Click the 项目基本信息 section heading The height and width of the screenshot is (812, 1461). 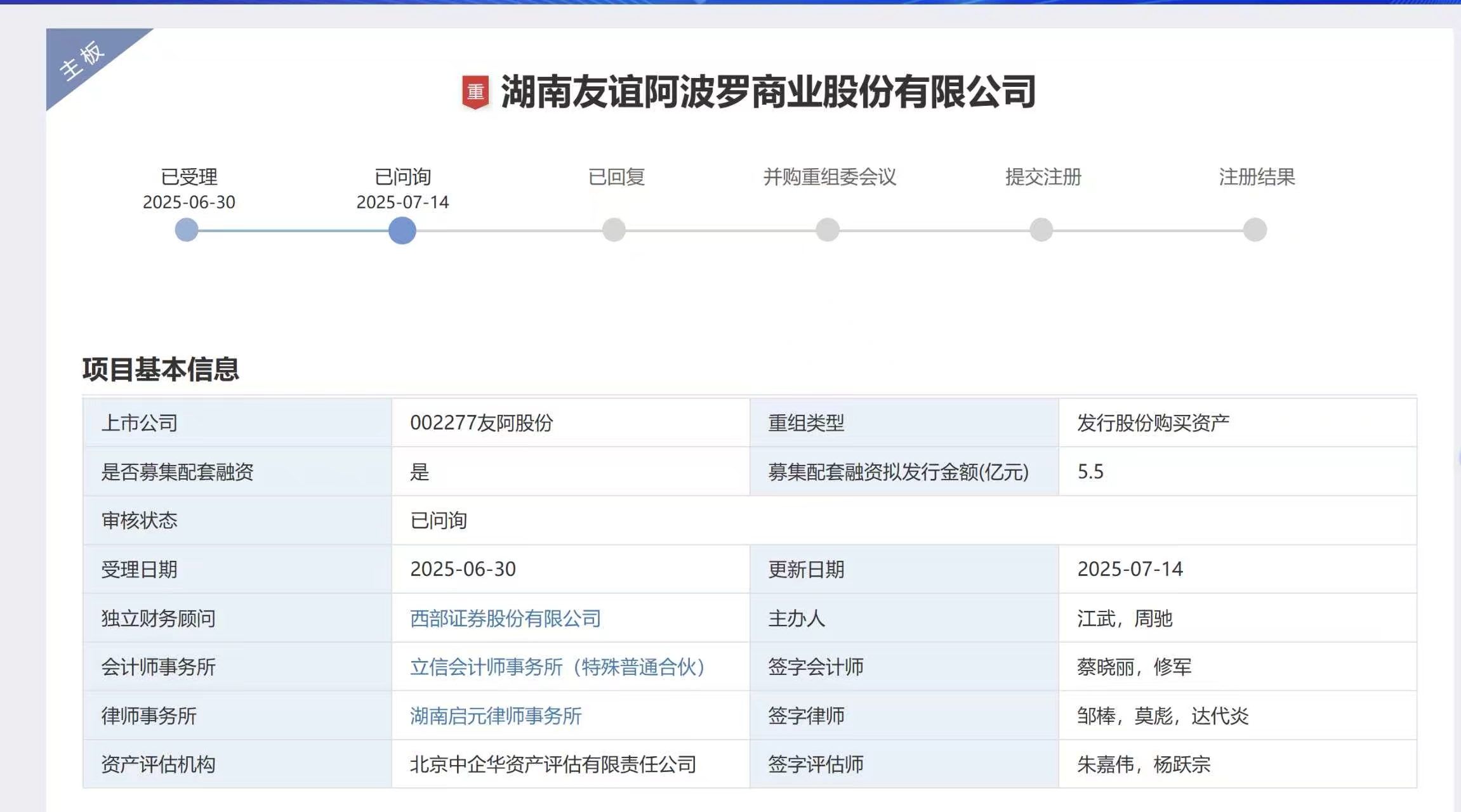(x=161, y=369)
